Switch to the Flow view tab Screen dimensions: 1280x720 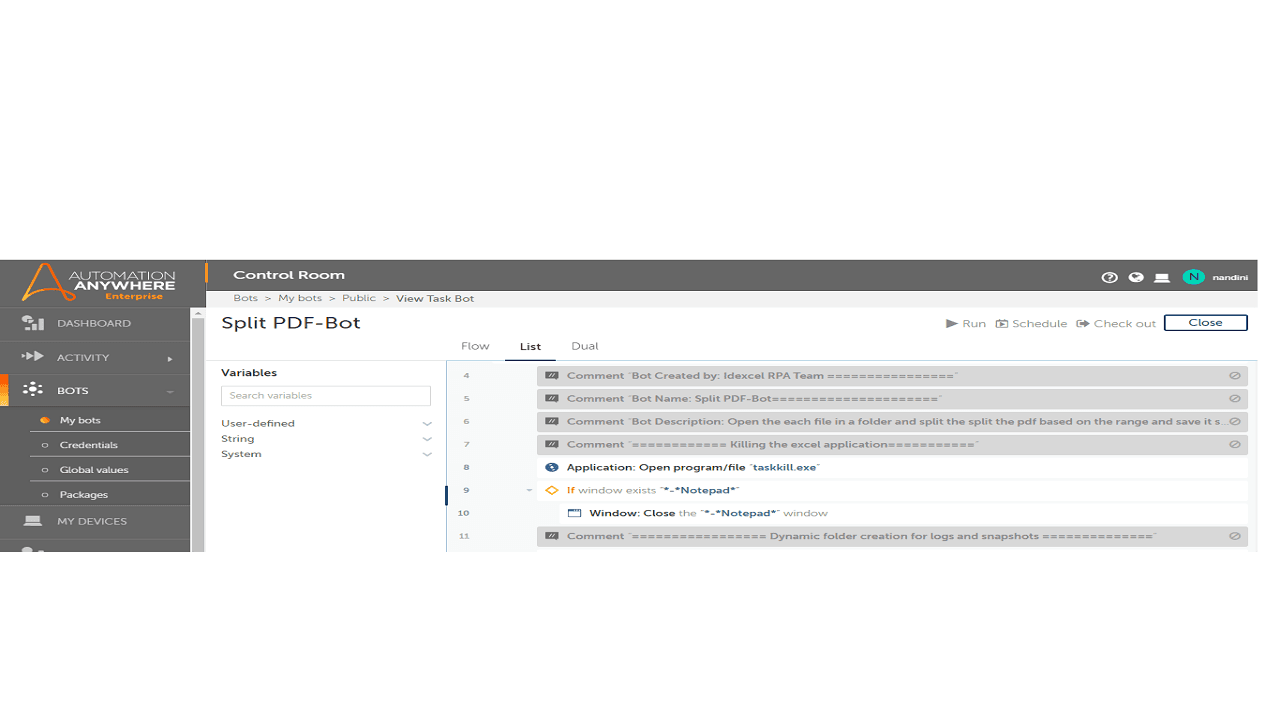click(475, 346)
